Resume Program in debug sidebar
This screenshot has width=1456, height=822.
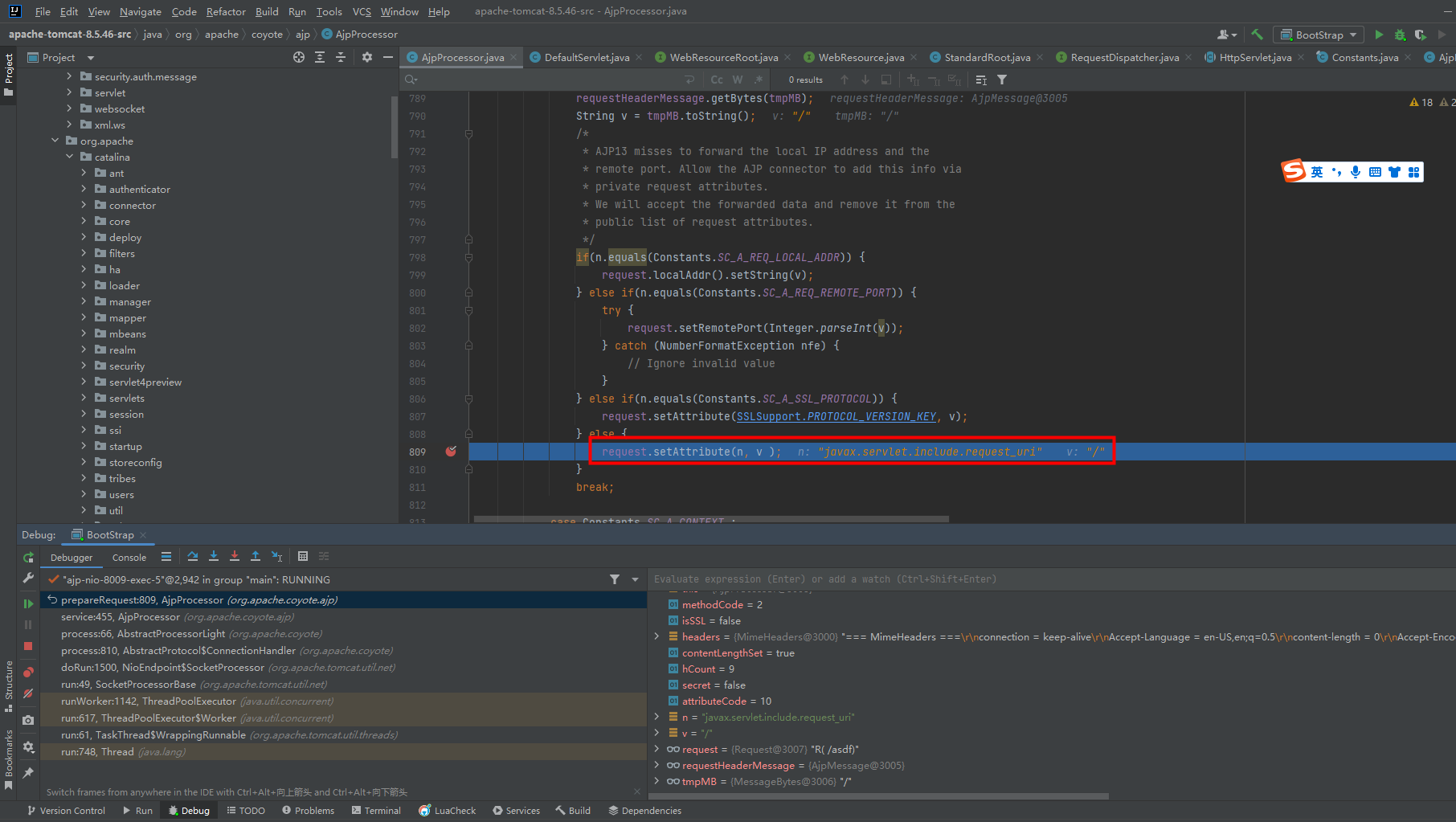pos(28,603)
